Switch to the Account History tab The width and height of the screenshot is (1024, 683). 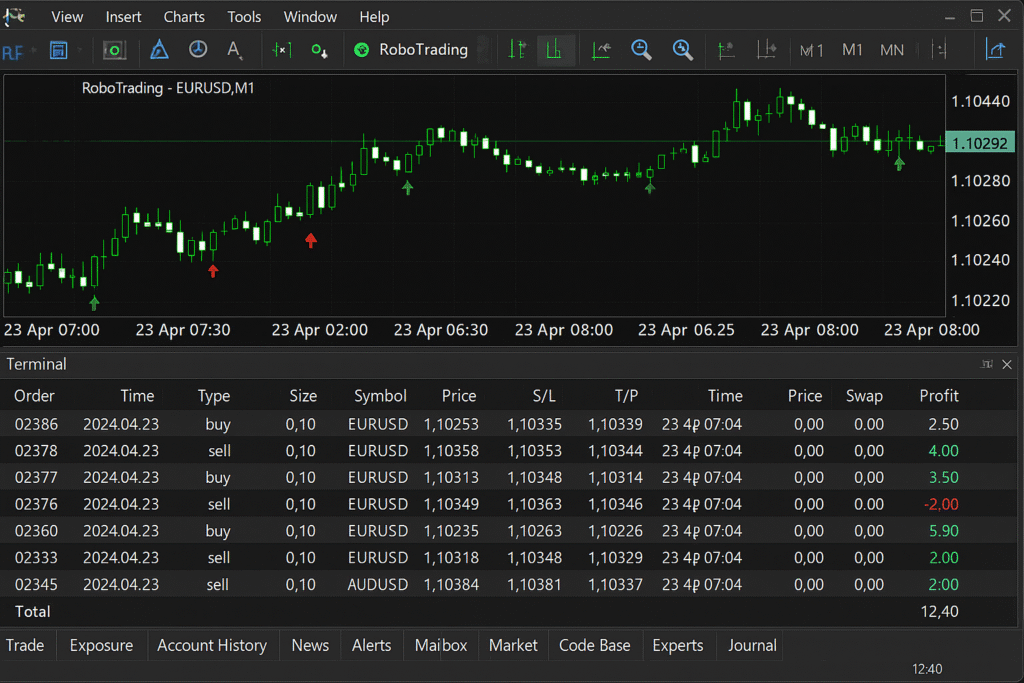212,646
